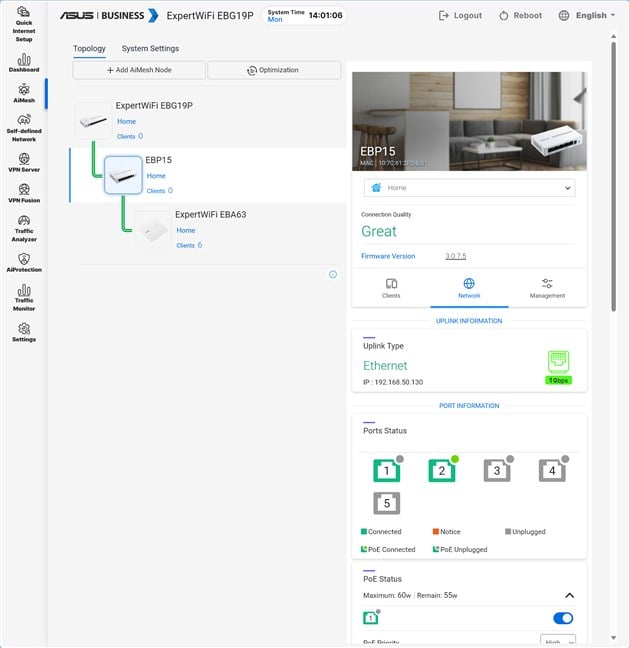Click the scrollbar down arrow
The image size is (629, 648).
(614, 638)
